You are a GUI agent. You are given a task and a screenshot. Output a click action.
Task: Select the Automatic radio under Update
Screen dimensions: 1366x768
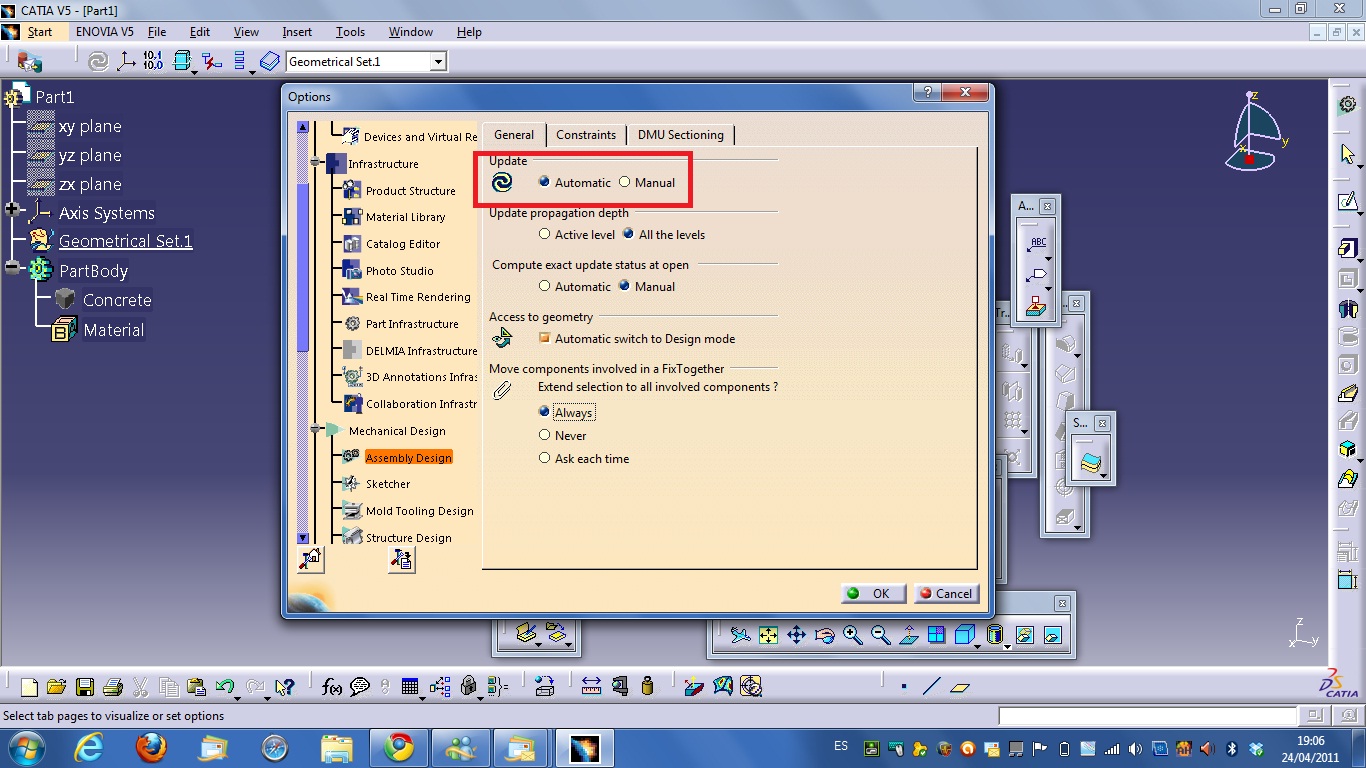click(x=544, y=182)
